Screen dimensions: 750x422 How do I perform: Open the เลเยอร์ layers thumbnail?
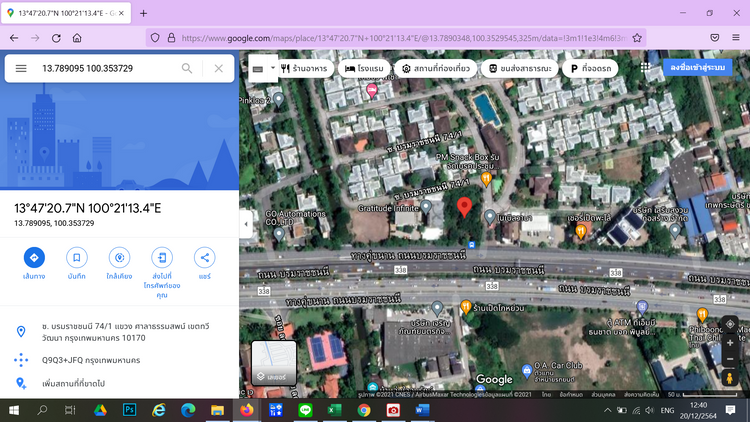tap(274, 363)
